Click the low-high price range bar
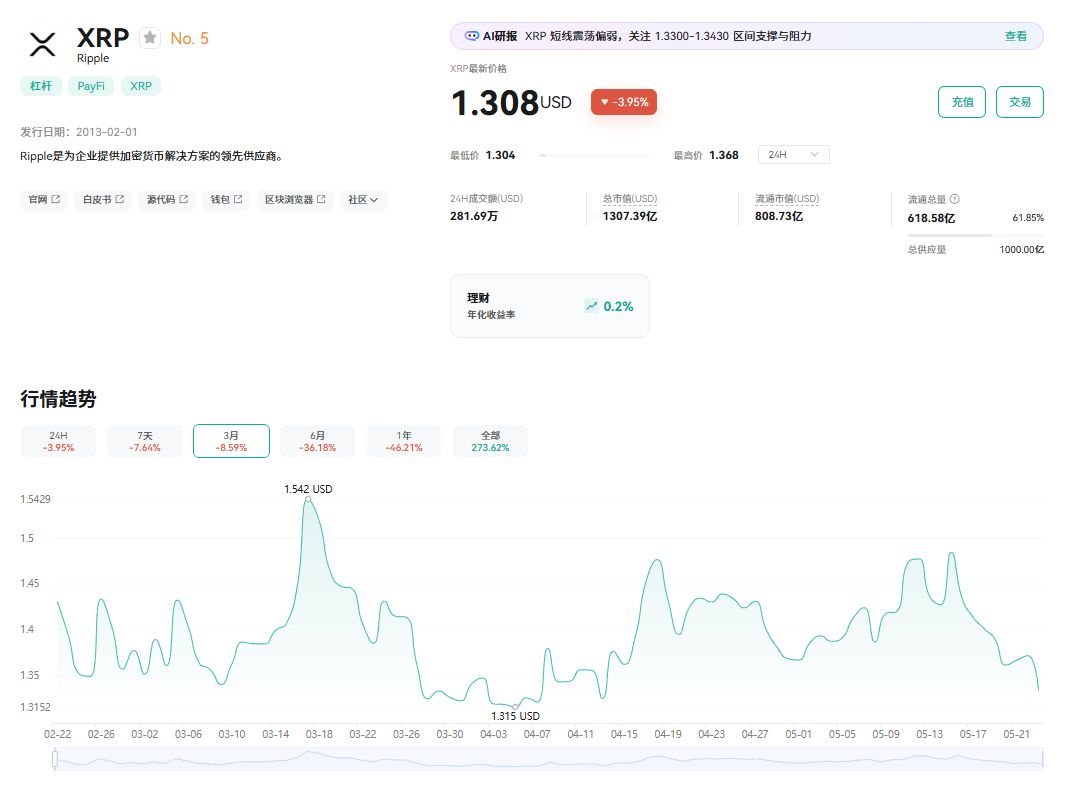The image size is (1068, 812). click(x=594, y=155)
